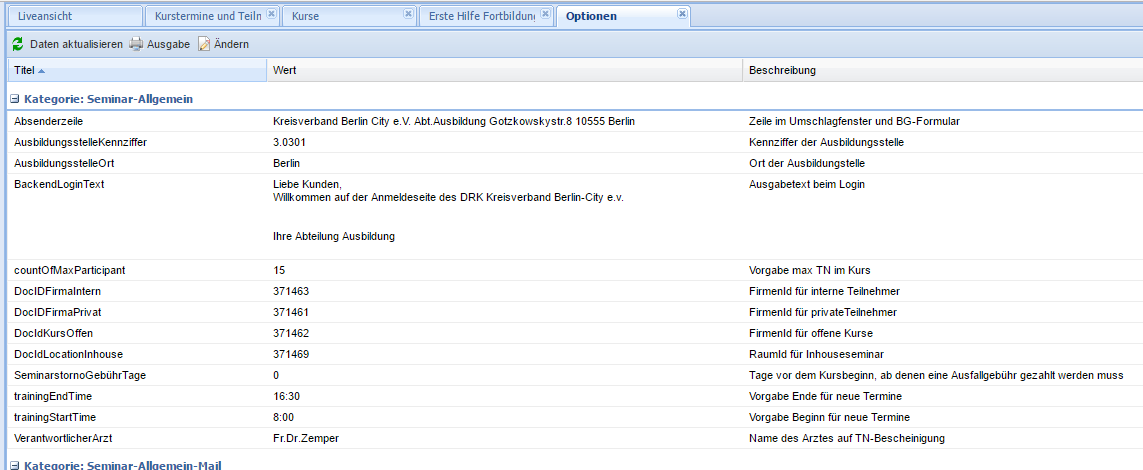This screenshot has height=470, width=1143.
Task: Close the Erste Hilfe Fortbildung tab
Action: coord(545,14)
